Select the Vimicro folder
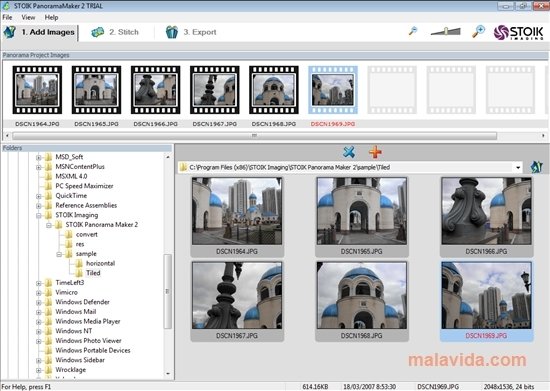Screen dimensions: 550x391 (x=66, y=292)
